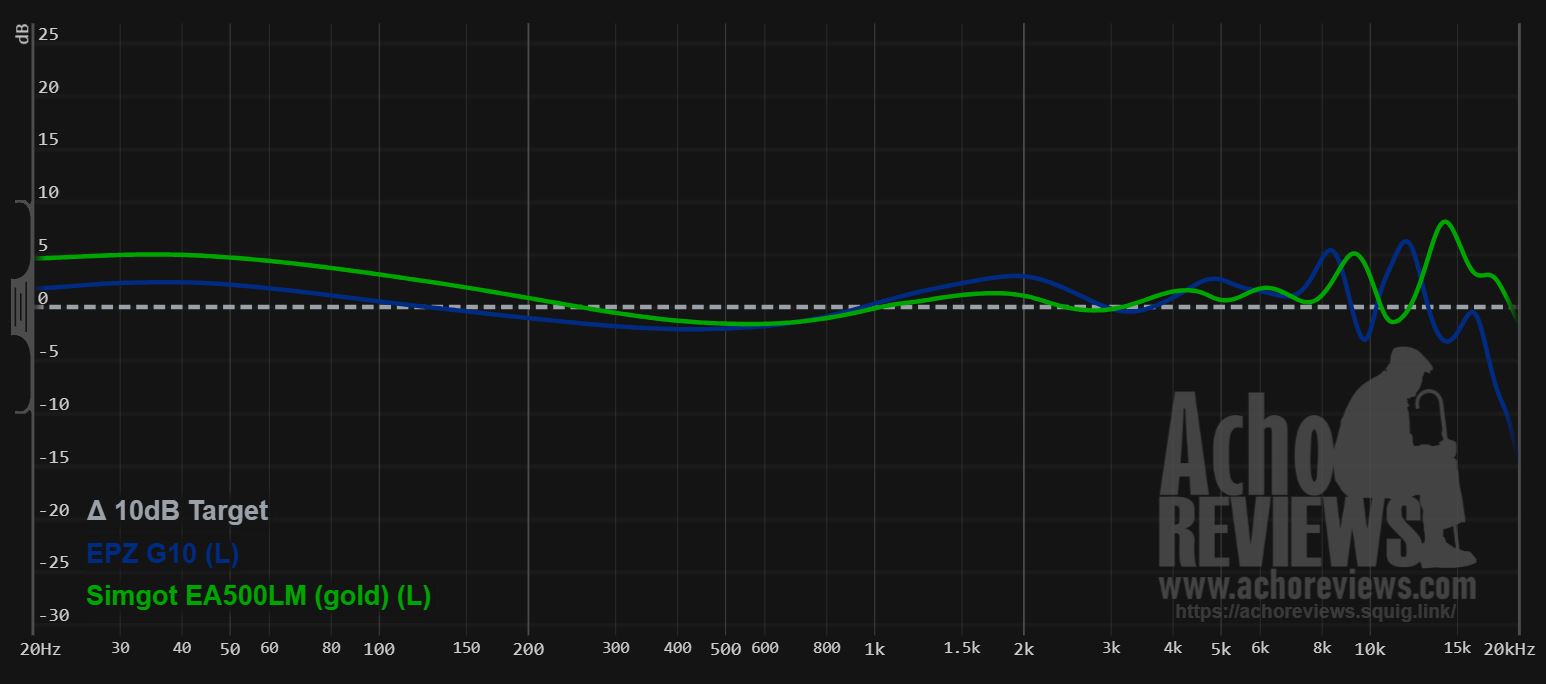Click the vertical scale slider handle on the dB axis
This screenshot has width=1546, height=684.
click(x=22, y=306)
